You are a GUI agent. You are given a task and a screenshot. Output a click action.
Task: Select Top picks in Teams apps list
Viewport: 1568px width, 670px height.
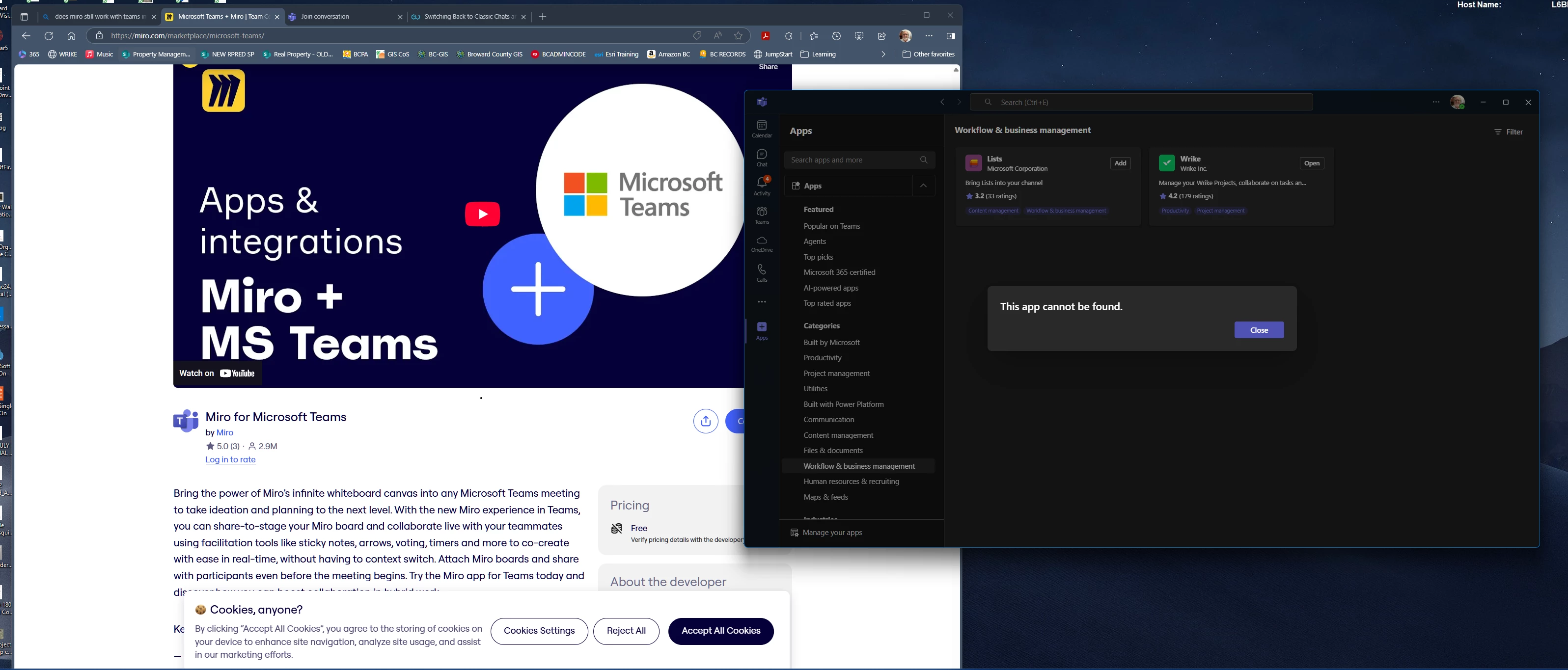[818, 257]
